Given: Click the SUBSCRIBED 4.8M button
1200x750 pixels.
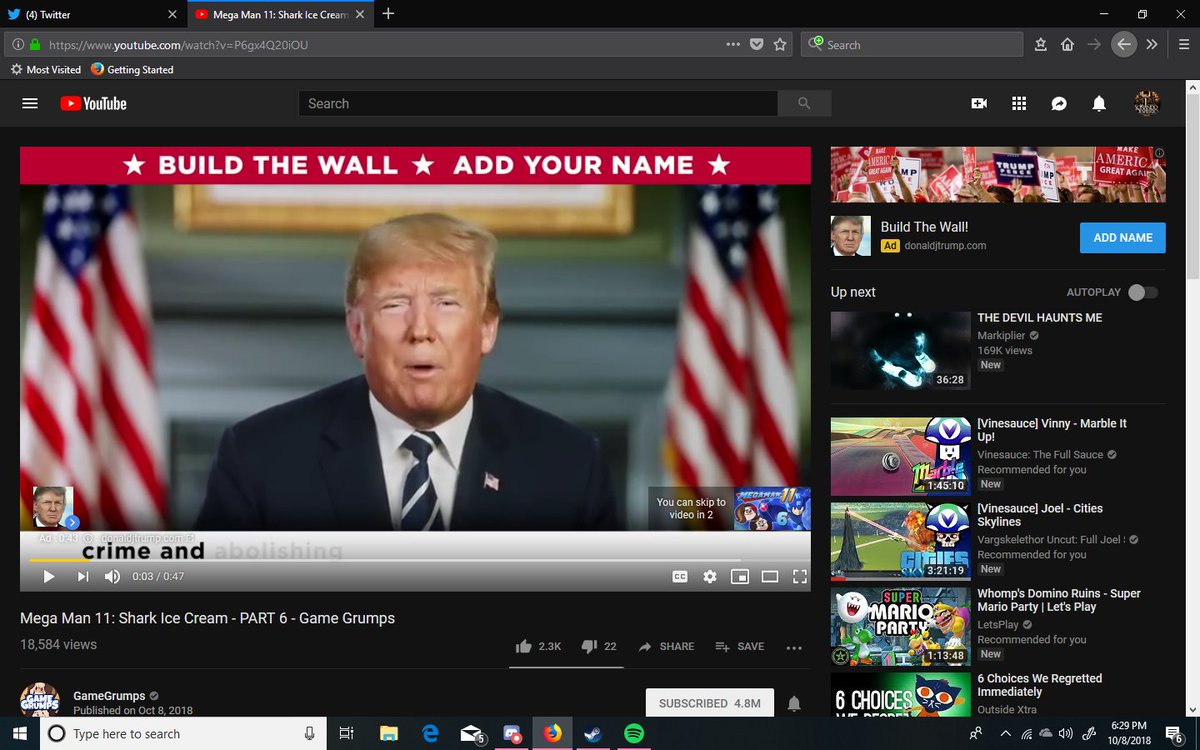Looking at the screenshot, I should [710, 703].
